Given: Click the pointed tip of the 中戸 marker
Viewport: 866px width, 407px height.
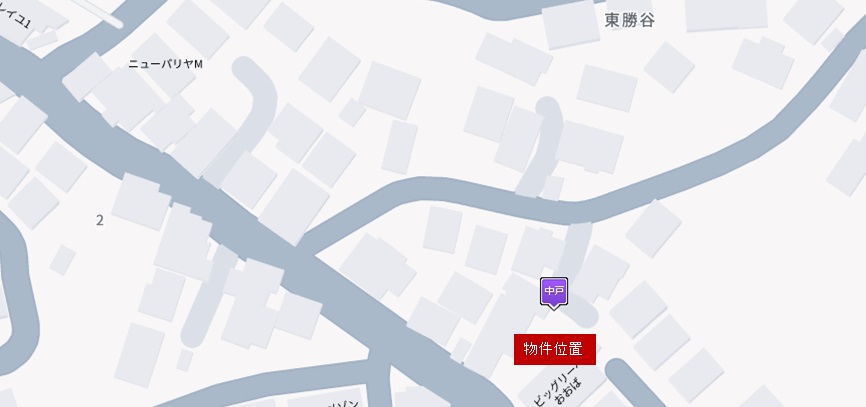Looking at the screenshot, I should click(x=554, y=309).
